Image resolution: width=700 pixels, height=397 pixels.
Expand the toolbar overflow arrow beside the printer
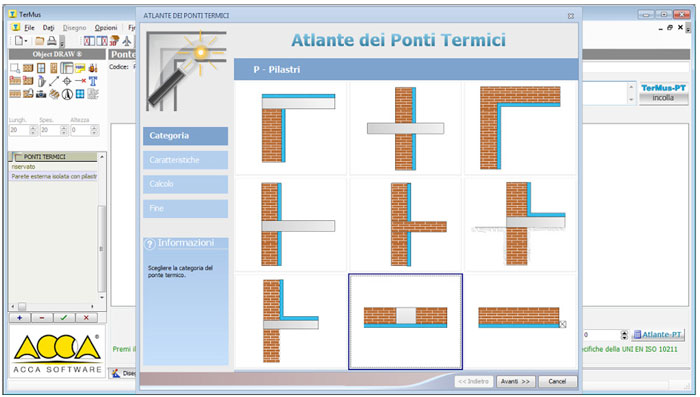coord(62,42)
